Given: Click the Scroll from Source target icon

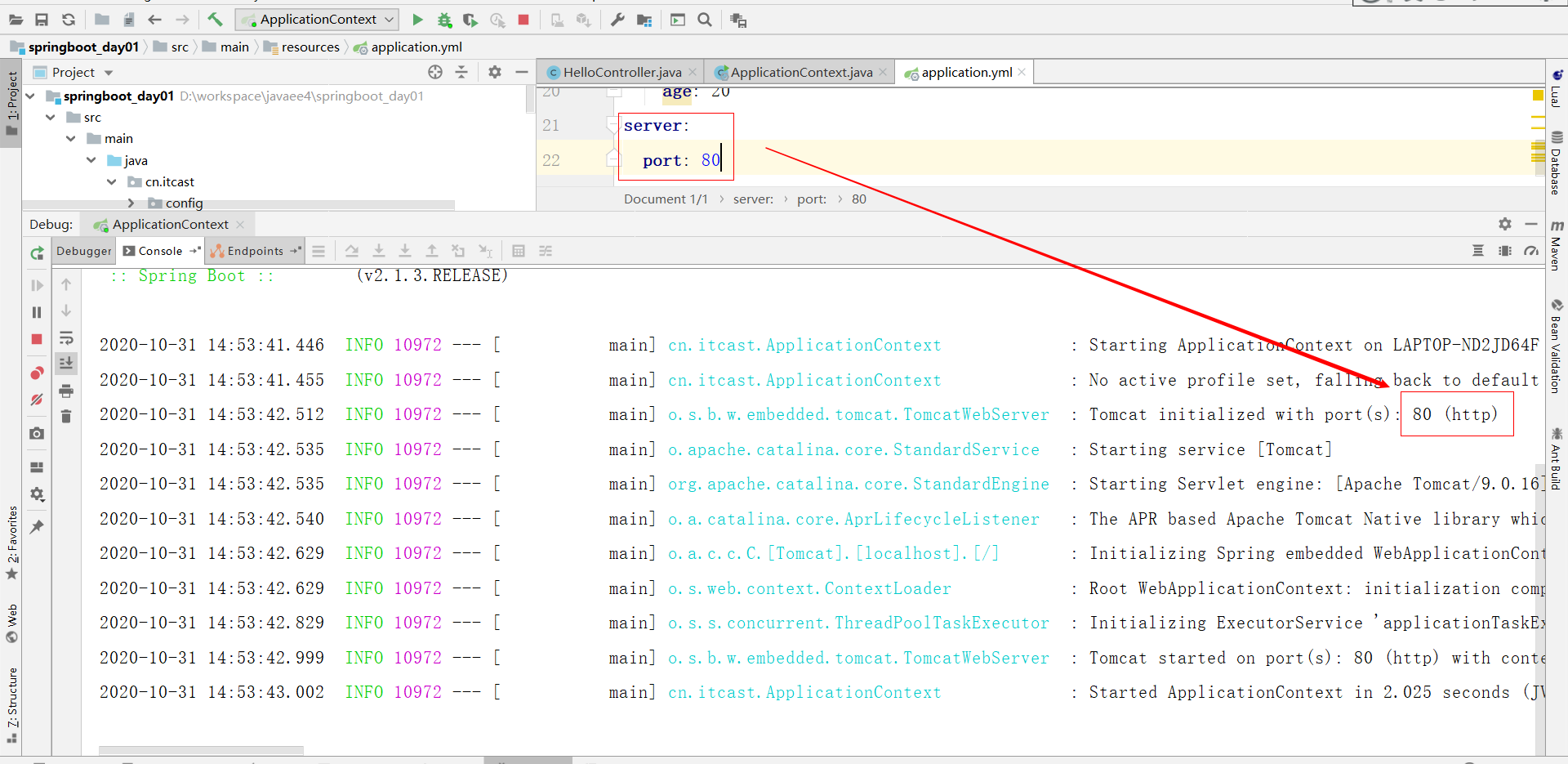Looking at the screenshot, I should tap(435, 72).
